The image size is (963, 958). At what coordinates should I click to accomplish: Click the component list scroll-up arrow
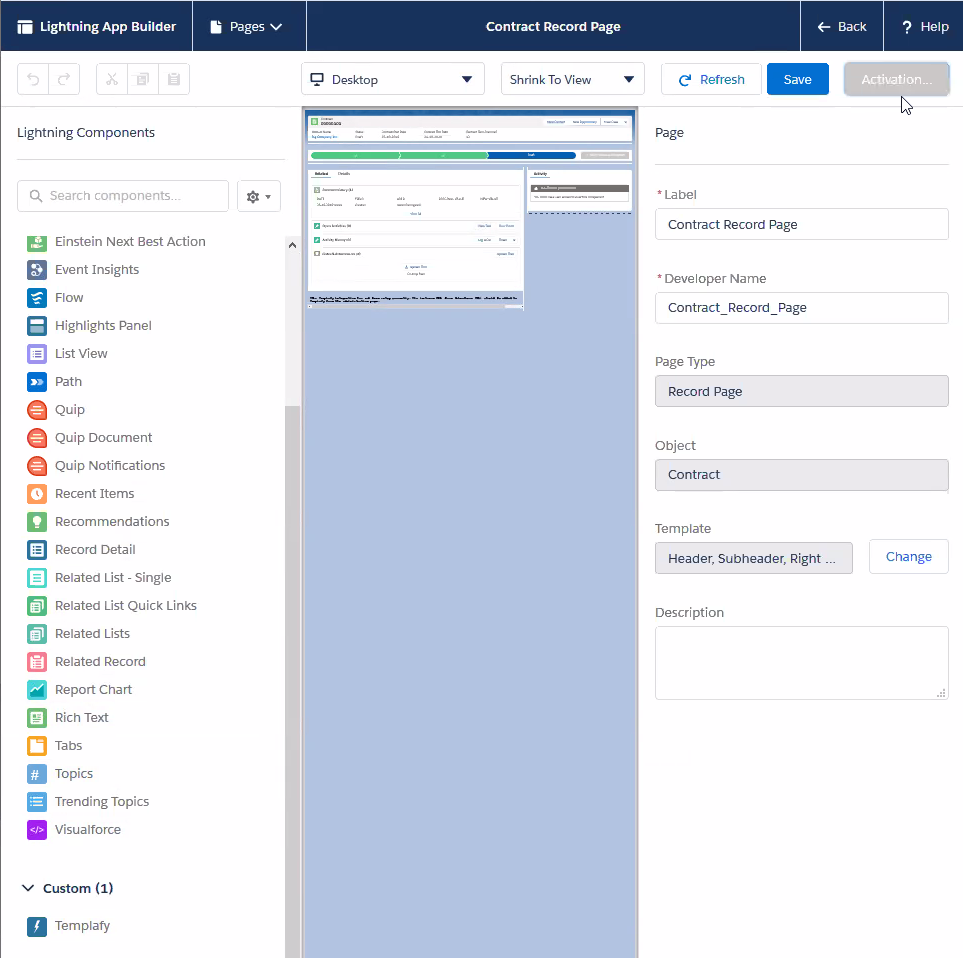pyautogui.click(x=292, y=245)
